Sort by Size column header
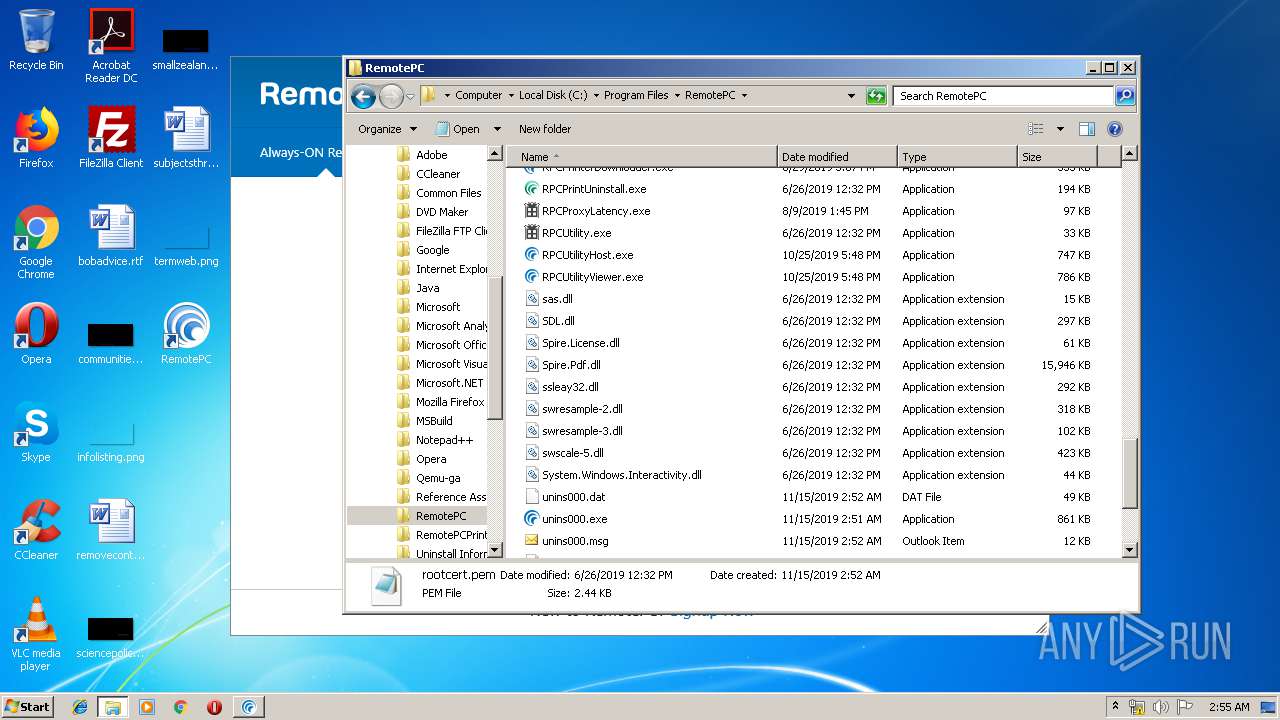 pyautogui.click(x=1057, y=157)
